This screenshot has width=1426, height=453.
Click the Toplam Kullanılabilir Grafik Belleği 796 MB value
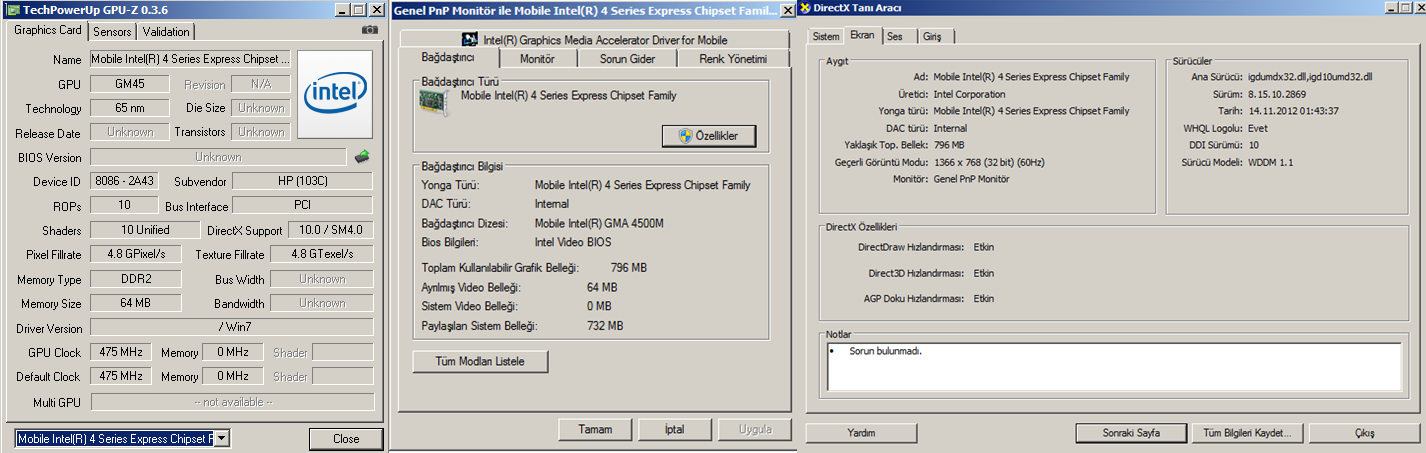click(x=628, y=268)
